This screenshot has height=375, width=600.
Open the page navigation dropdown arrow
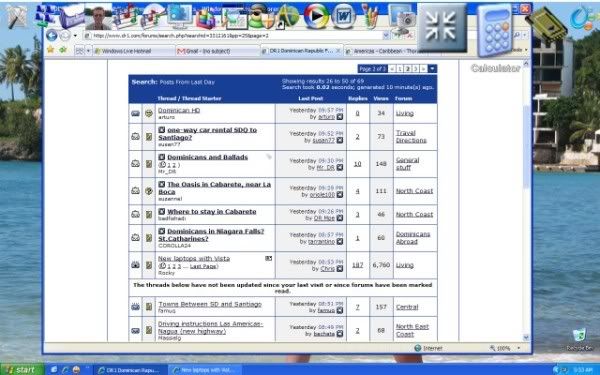(432, 69)
